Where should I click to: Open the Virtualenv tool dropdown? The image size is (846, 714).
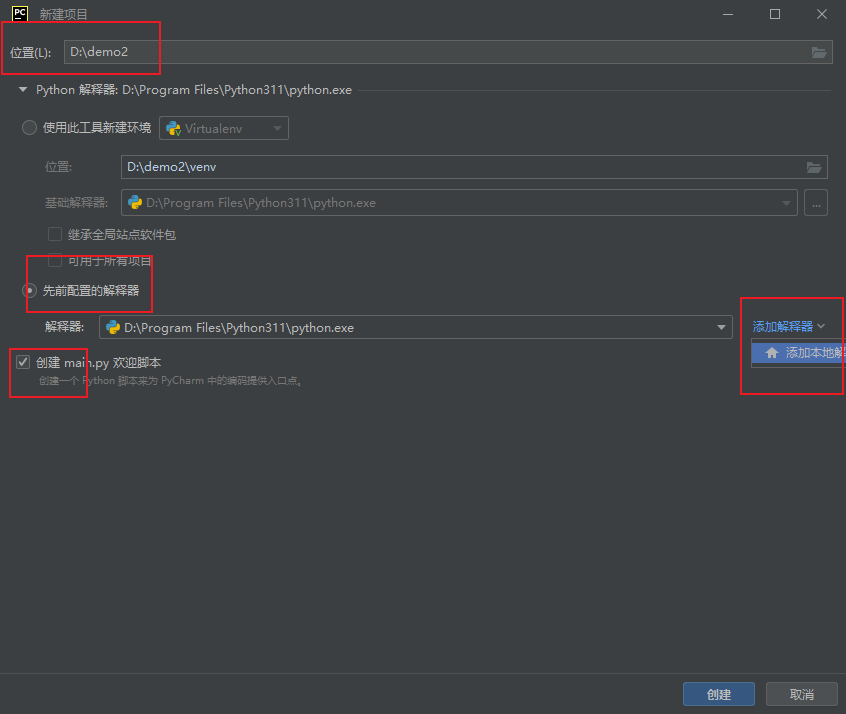click(x=224, y=128)
